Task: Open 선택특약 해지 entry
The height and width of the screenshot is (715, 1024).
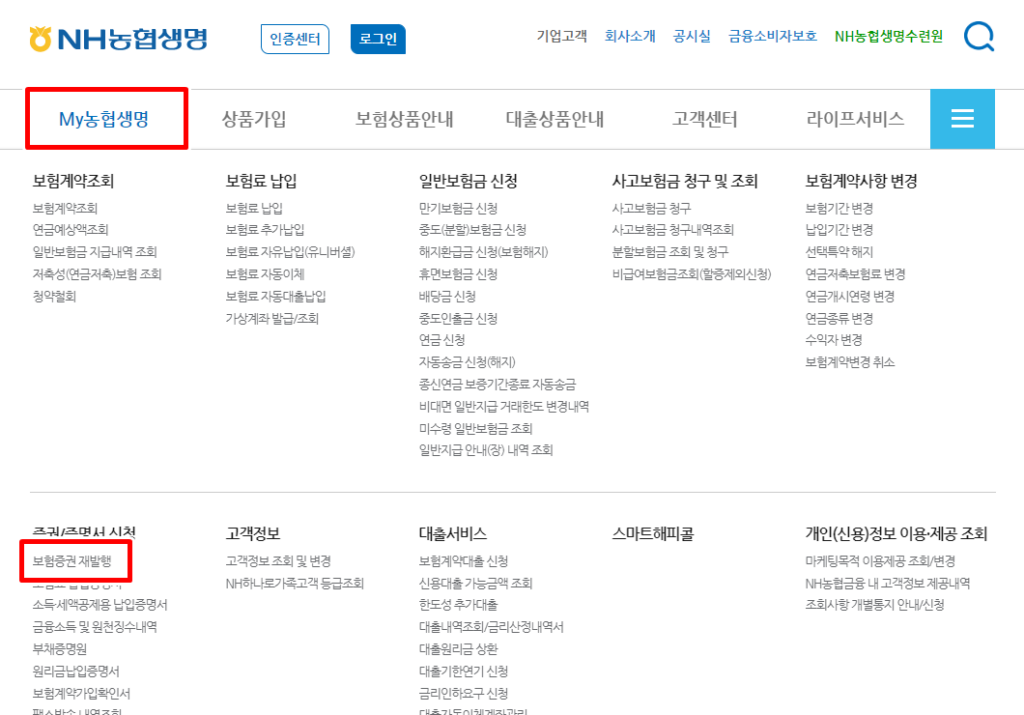Action: [839, 252]
